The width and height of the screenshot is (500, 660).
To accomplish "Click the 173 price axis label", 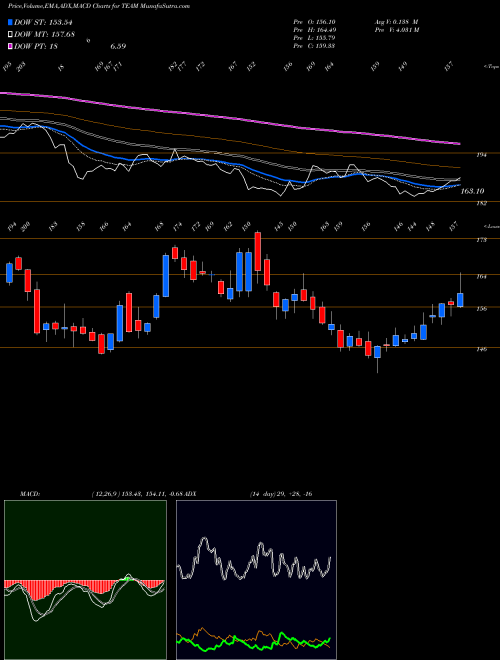I will (x=482, y=240).
